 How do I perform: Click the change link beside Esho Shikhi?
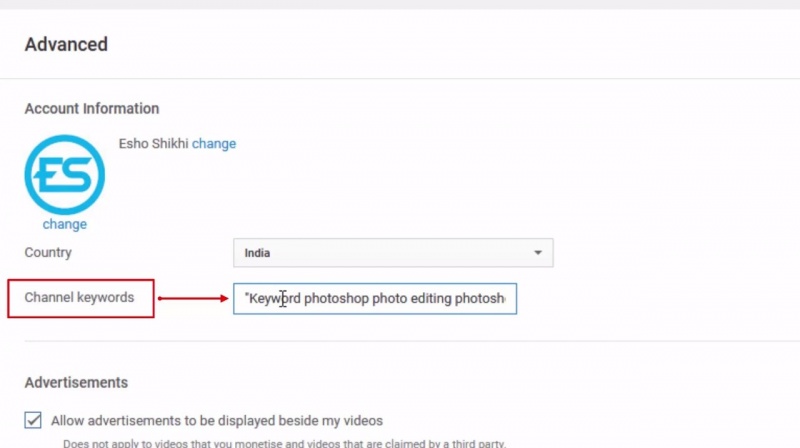click(214, 143)
